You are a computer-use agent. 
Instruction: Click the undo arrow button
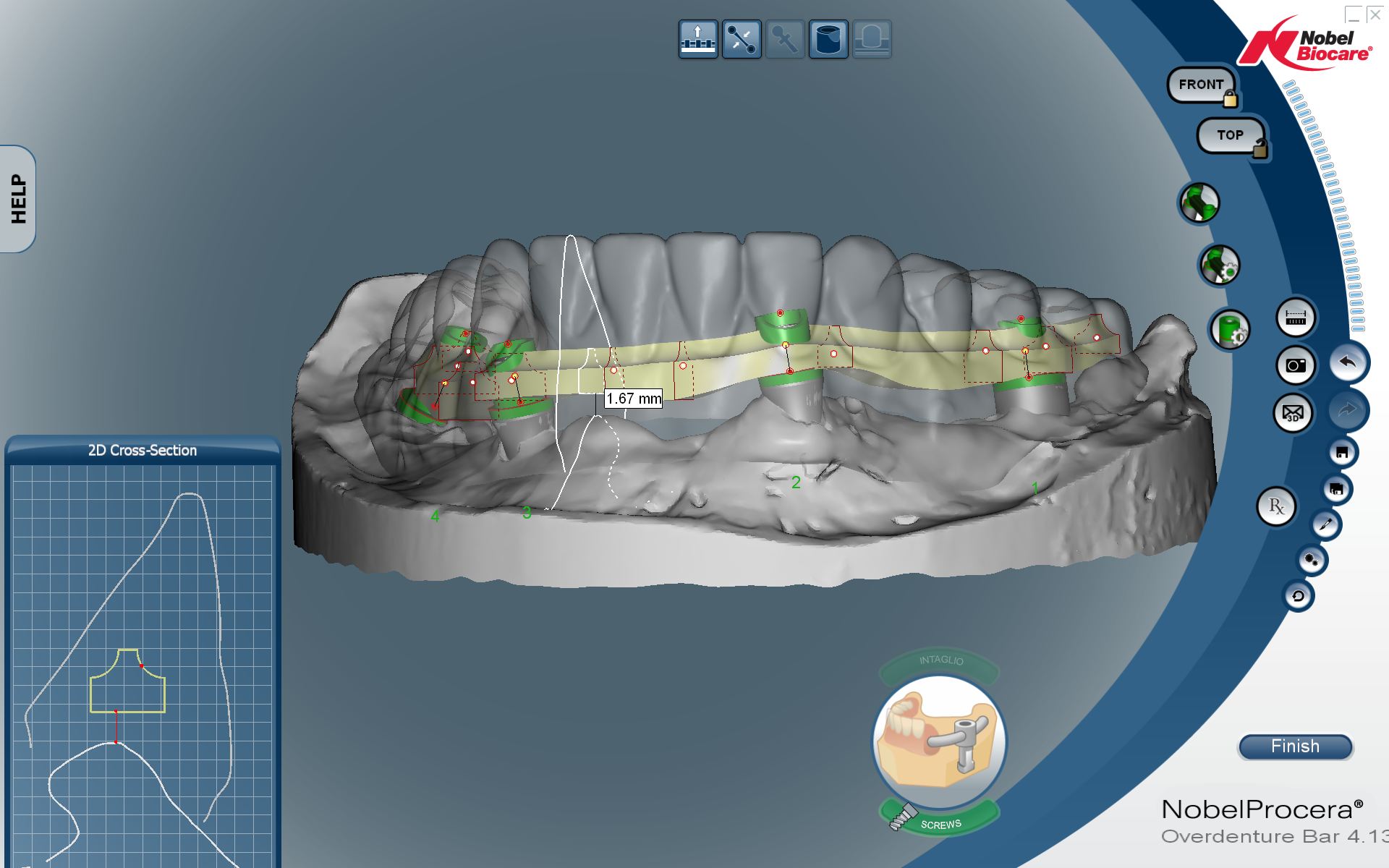(x=1348, y=362)
